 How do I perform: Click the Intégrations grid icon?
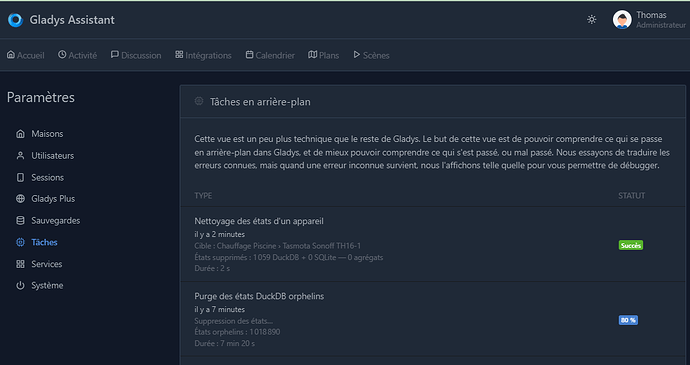click(x=179, y=55)
